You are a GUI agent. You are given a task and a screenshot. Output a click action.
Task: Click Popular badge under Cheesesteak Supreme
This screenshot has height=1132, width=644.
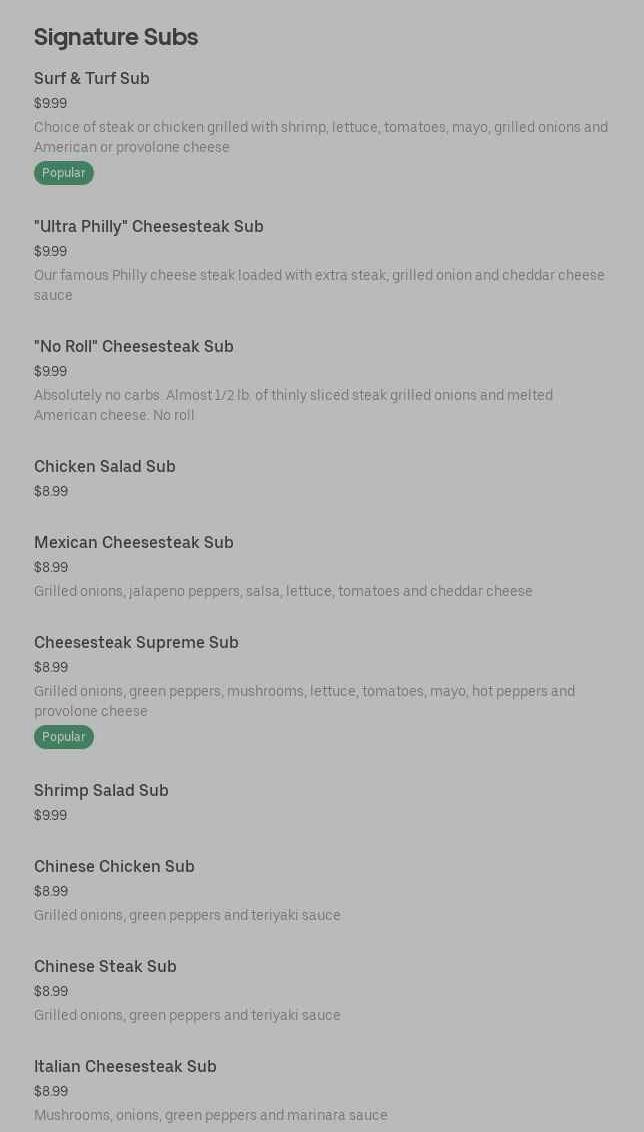(64, 737)
